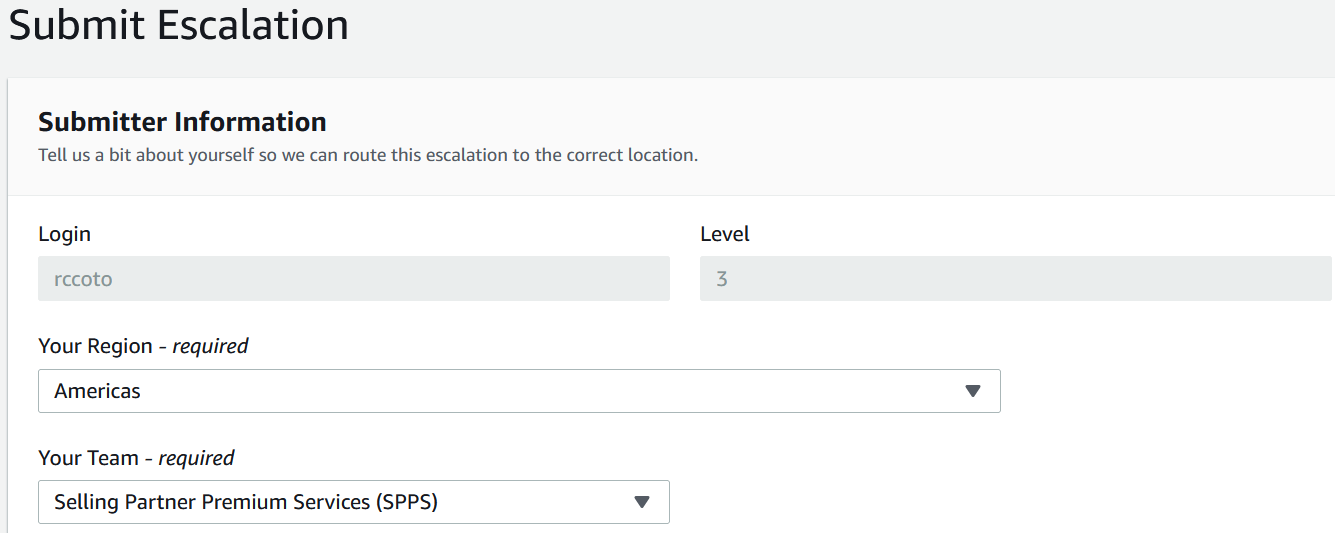Click the Level input field
This screenshot has height=533, width=1335.
click(1016, 279)
